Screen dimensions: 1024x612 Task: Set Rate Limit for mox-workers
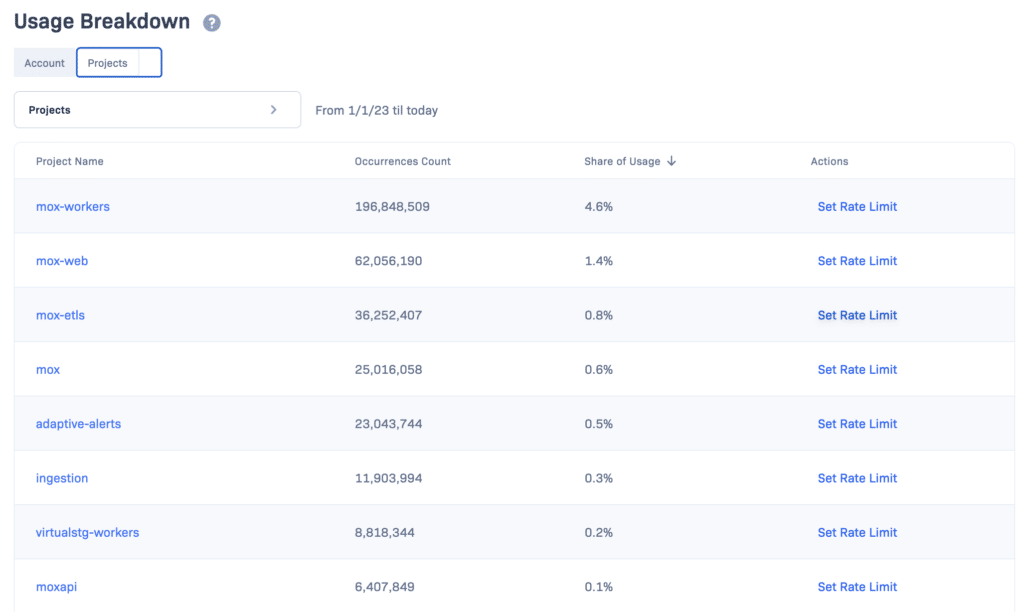[857, 206]
